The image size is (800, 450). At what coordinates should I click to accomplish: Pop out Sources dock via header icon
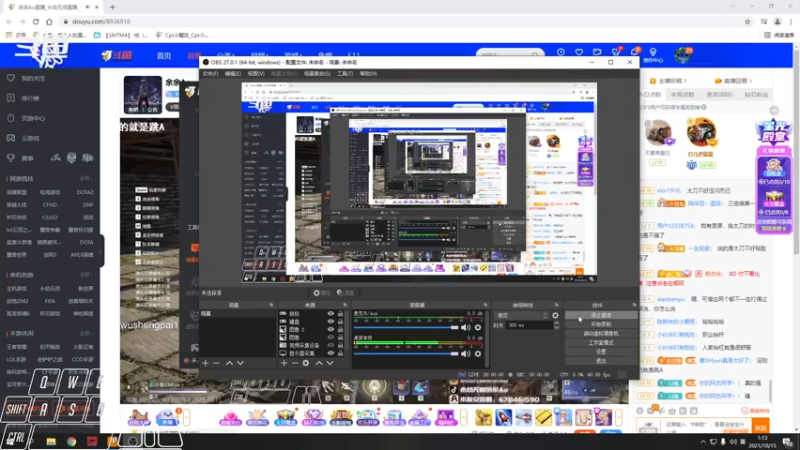[x=345, y=305]
